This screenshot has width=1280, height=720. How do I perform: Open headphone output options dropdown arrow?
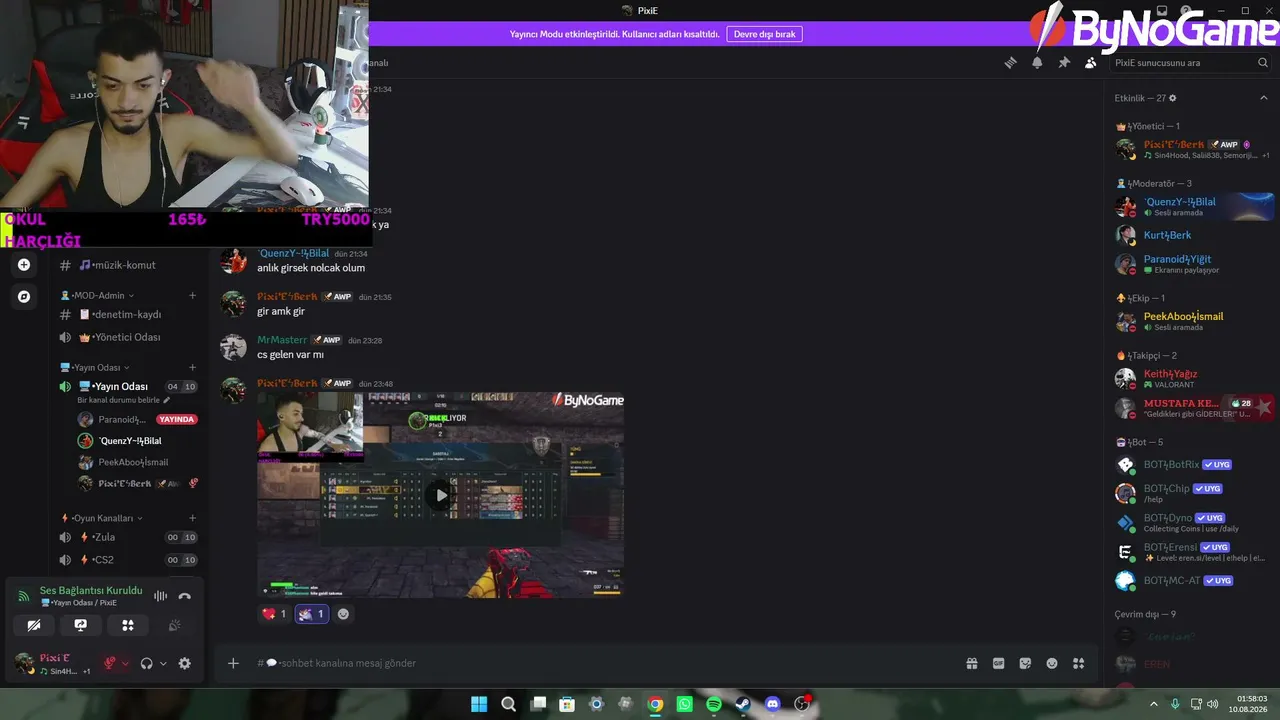pyautogui.click(x=163, y=663)
